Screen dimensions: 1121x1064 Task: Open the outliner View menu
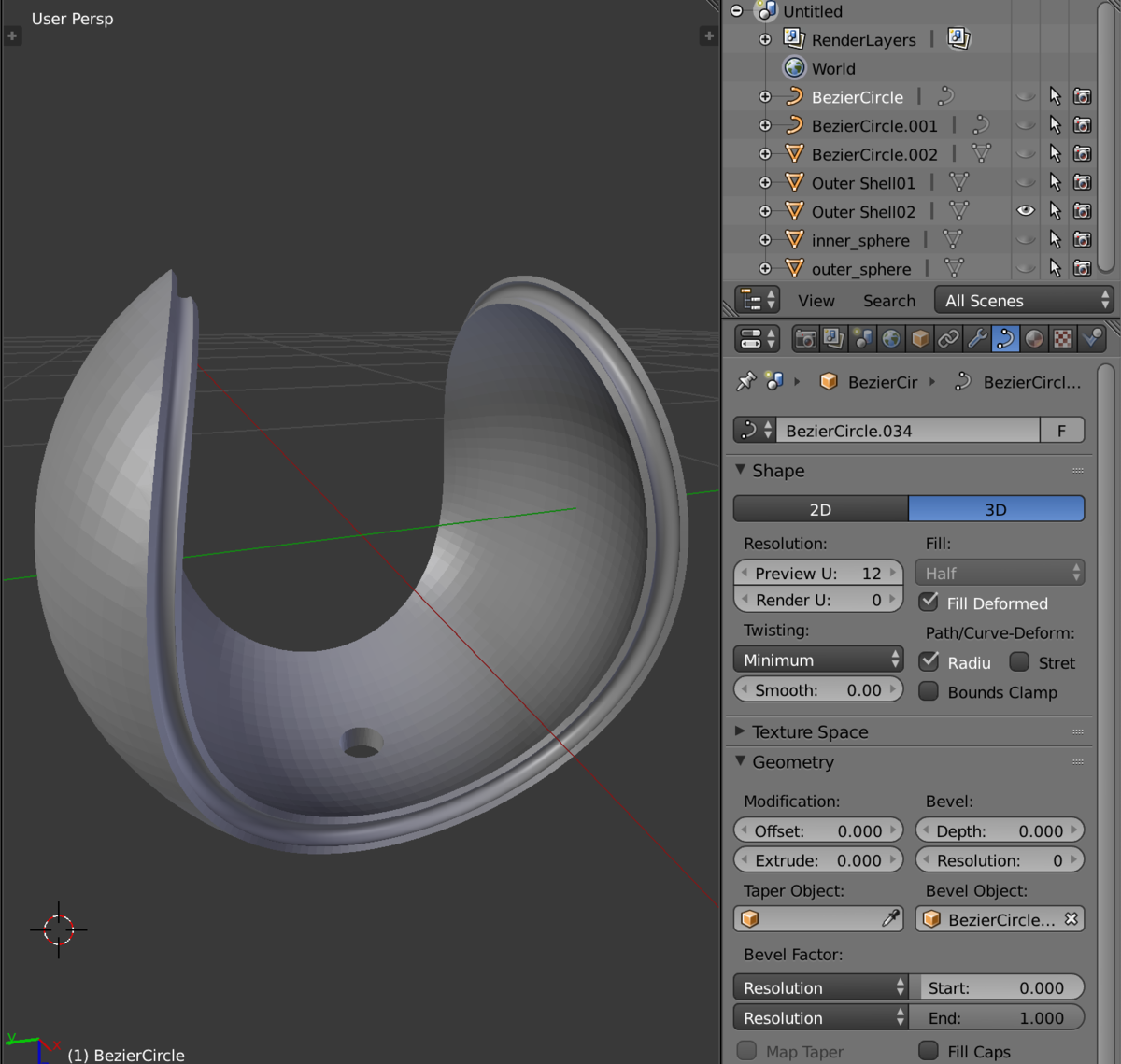(x=816, y=300)
